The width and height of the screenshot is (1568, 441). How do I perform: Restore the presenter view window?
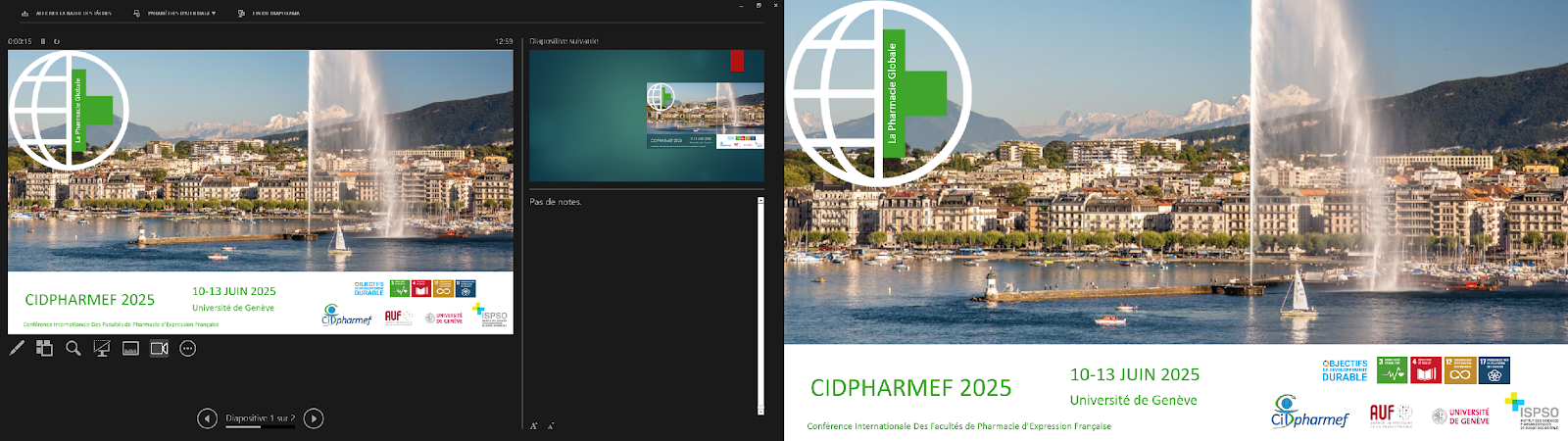759,5
